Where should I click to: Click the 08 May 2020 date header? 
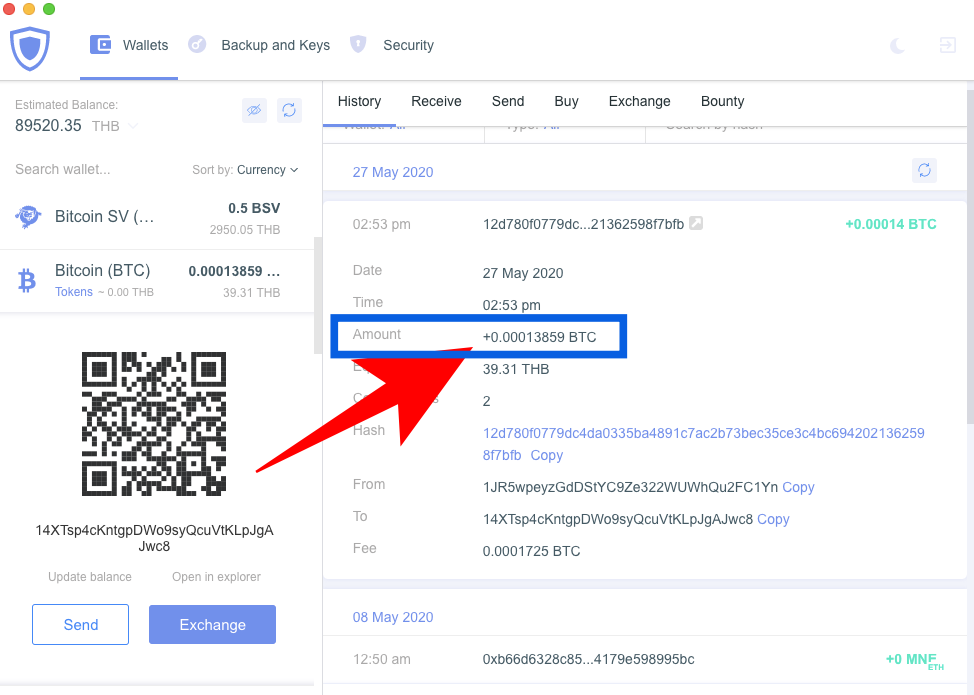(393, 617)
